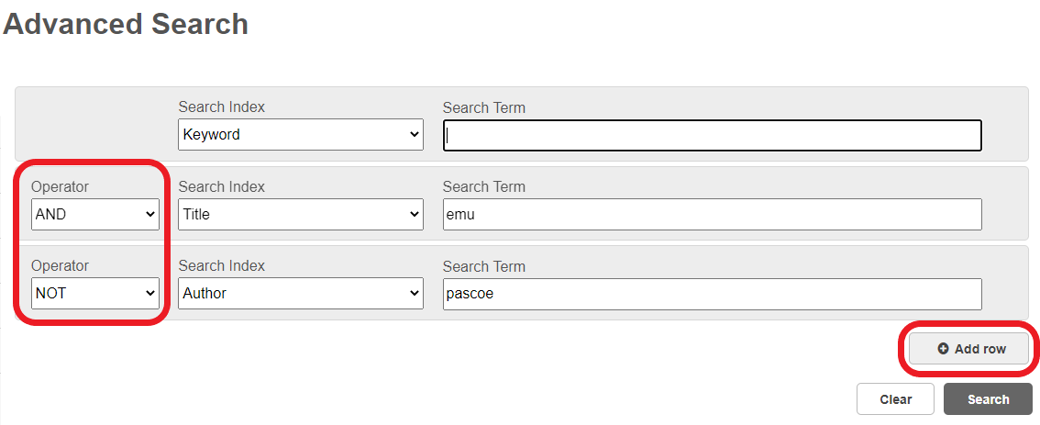Change the AND operator dropdown
Screen dimensions: 1040x425
(x=95, y=214)
